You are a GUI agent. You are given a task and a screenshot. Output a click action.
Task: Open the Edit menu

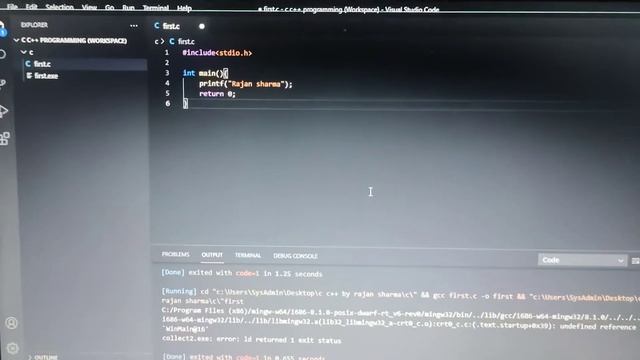[31, 7]
